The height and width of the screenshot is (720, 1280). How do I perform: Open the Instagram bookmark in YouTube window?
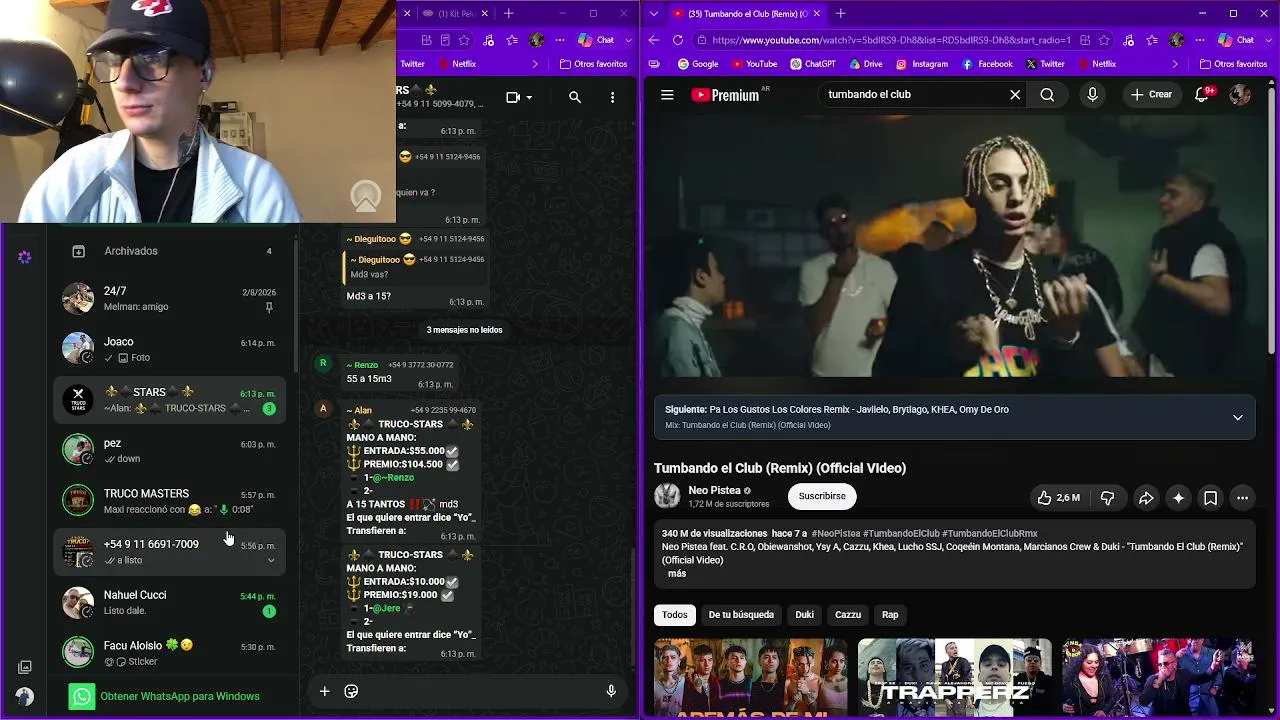click(x=922, y=64)
